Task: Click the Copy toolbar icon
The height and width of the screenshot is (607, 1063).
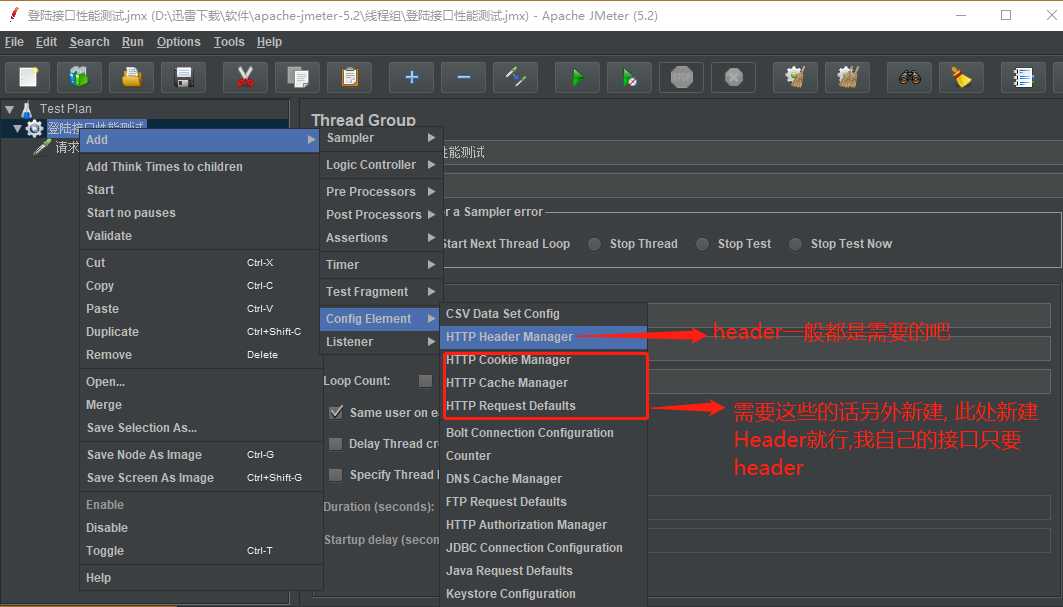Action: click(298, 77)
